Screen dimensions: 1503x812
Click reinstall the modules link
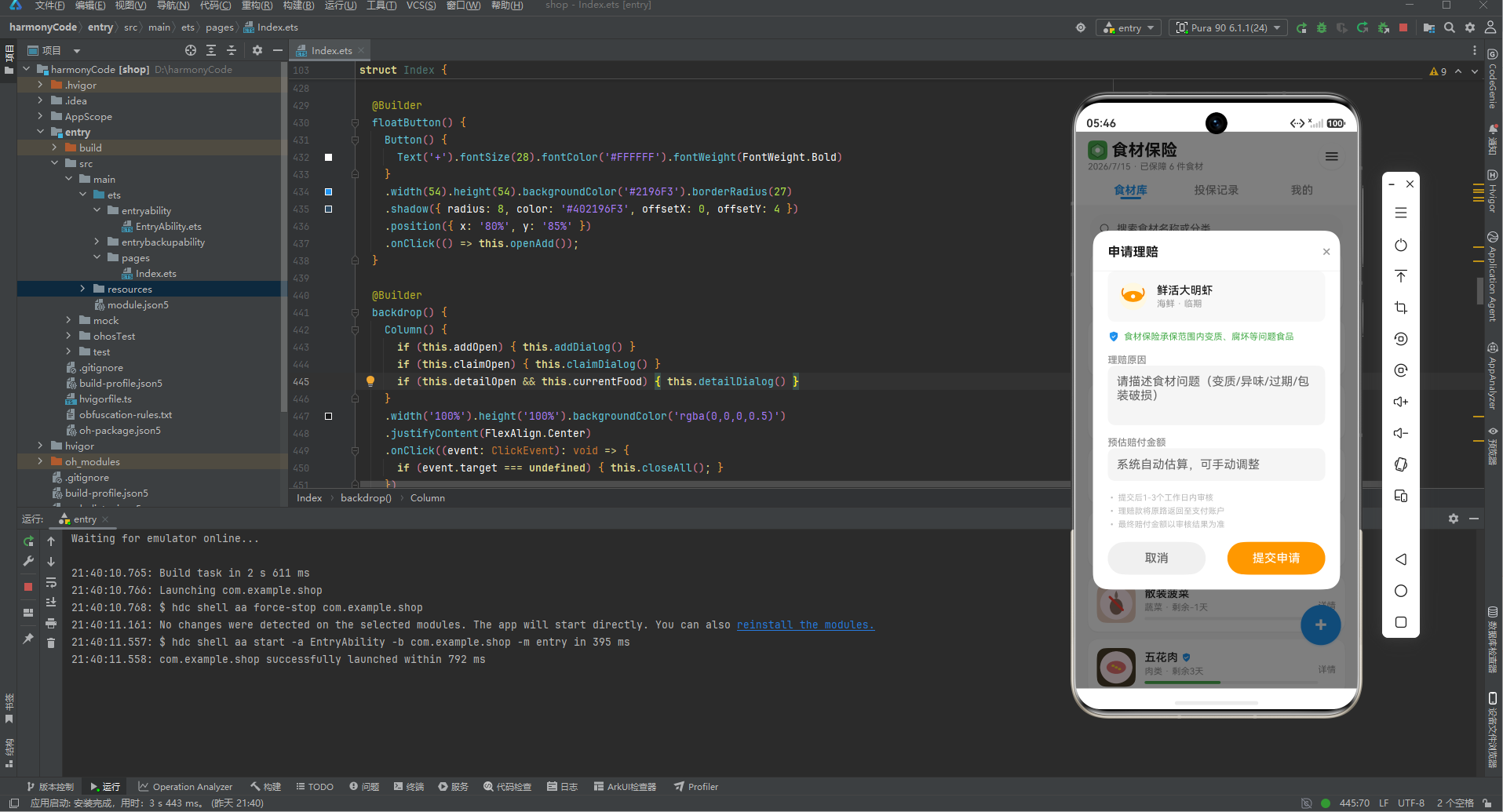[x=805, y=624]
